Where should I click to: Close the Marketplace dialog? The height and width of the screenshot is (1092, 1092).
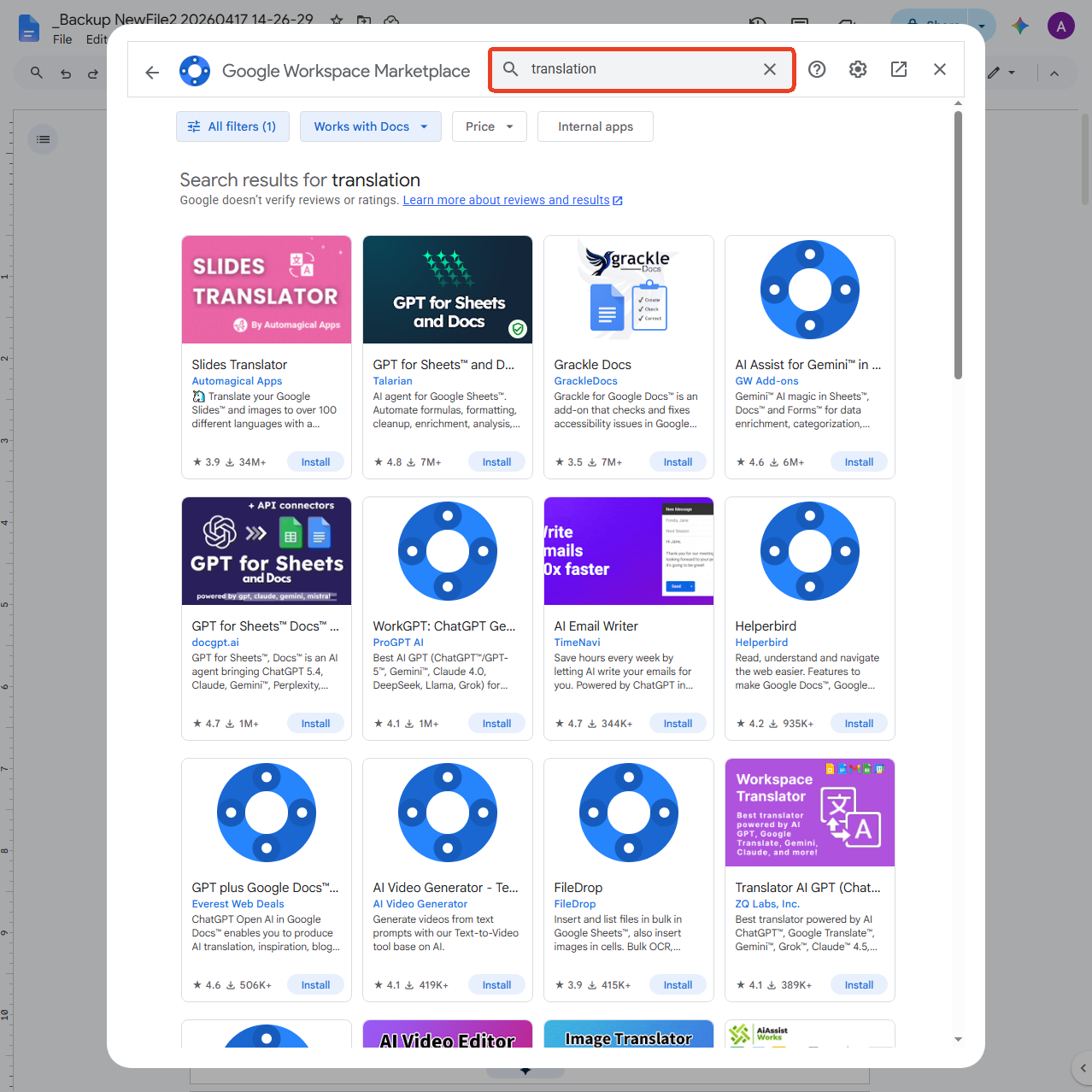click(x=940, y=69)
